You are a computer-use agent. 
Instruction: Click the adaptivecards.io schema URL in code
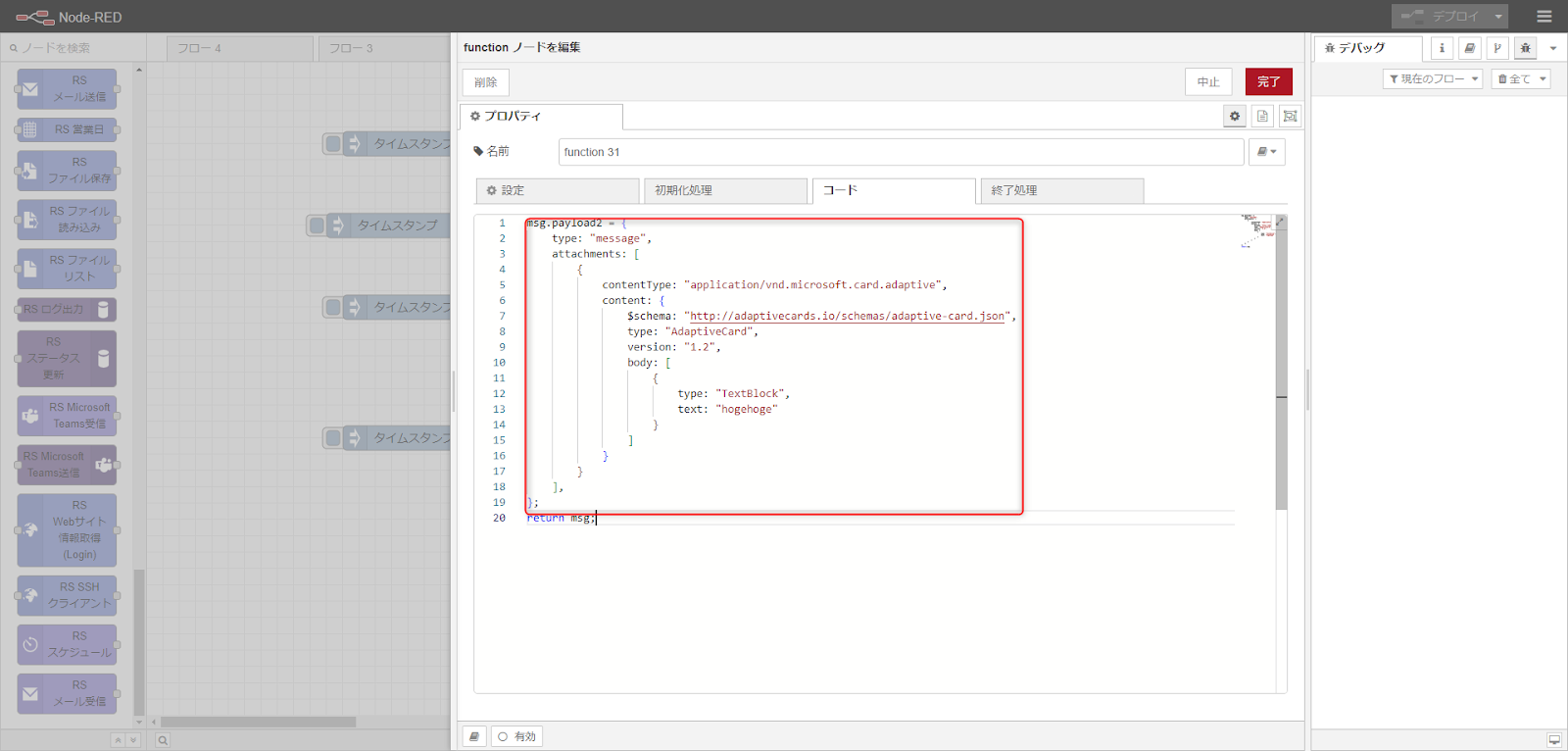pos(847,316)
